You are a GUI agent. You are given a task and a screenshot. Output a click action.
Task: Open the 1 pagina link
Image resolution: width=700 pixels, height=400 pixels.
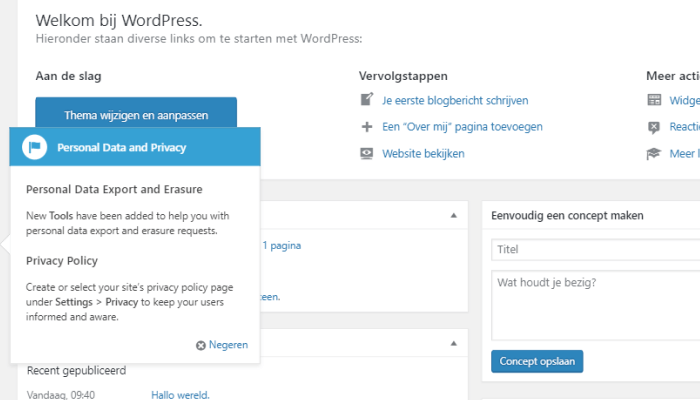tap(282, 246)
